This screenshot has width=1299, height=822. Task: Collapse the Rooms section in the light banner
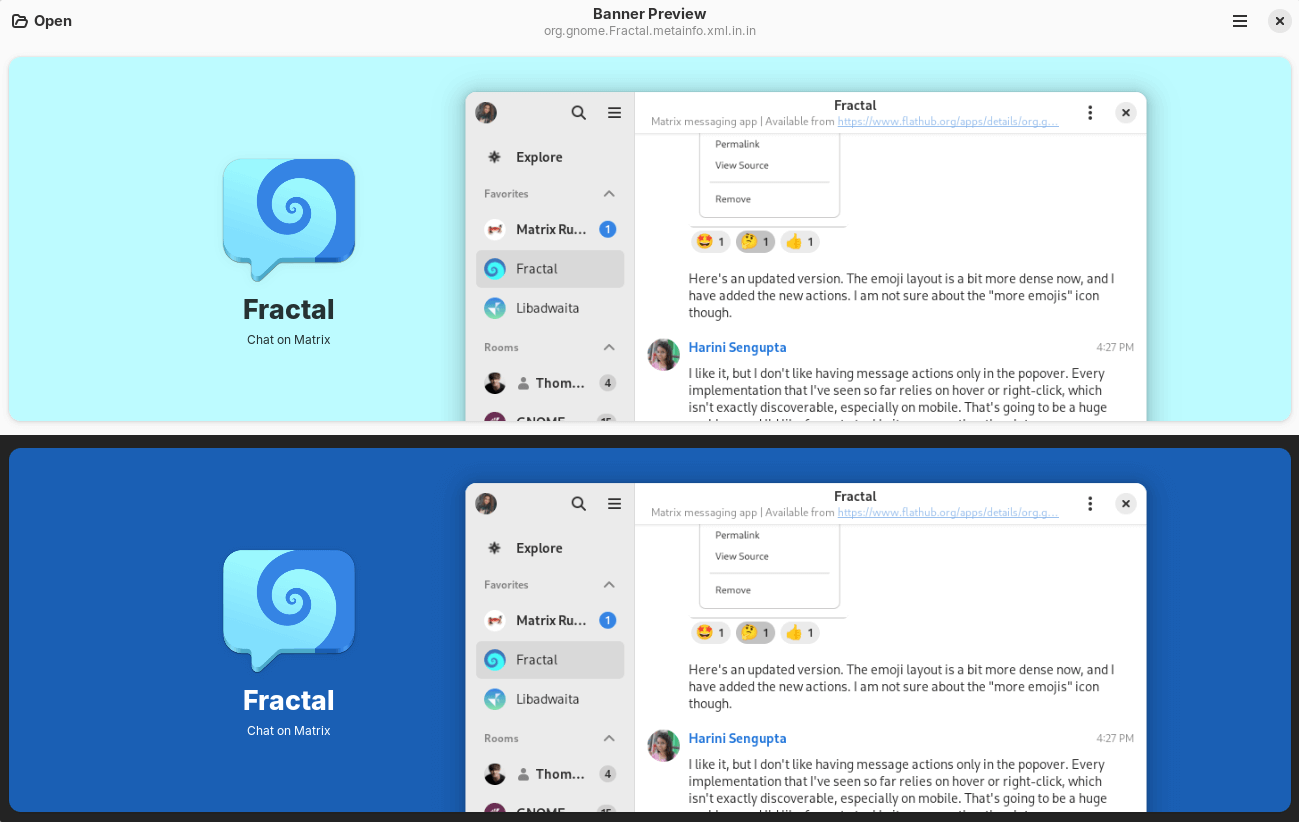609,347
